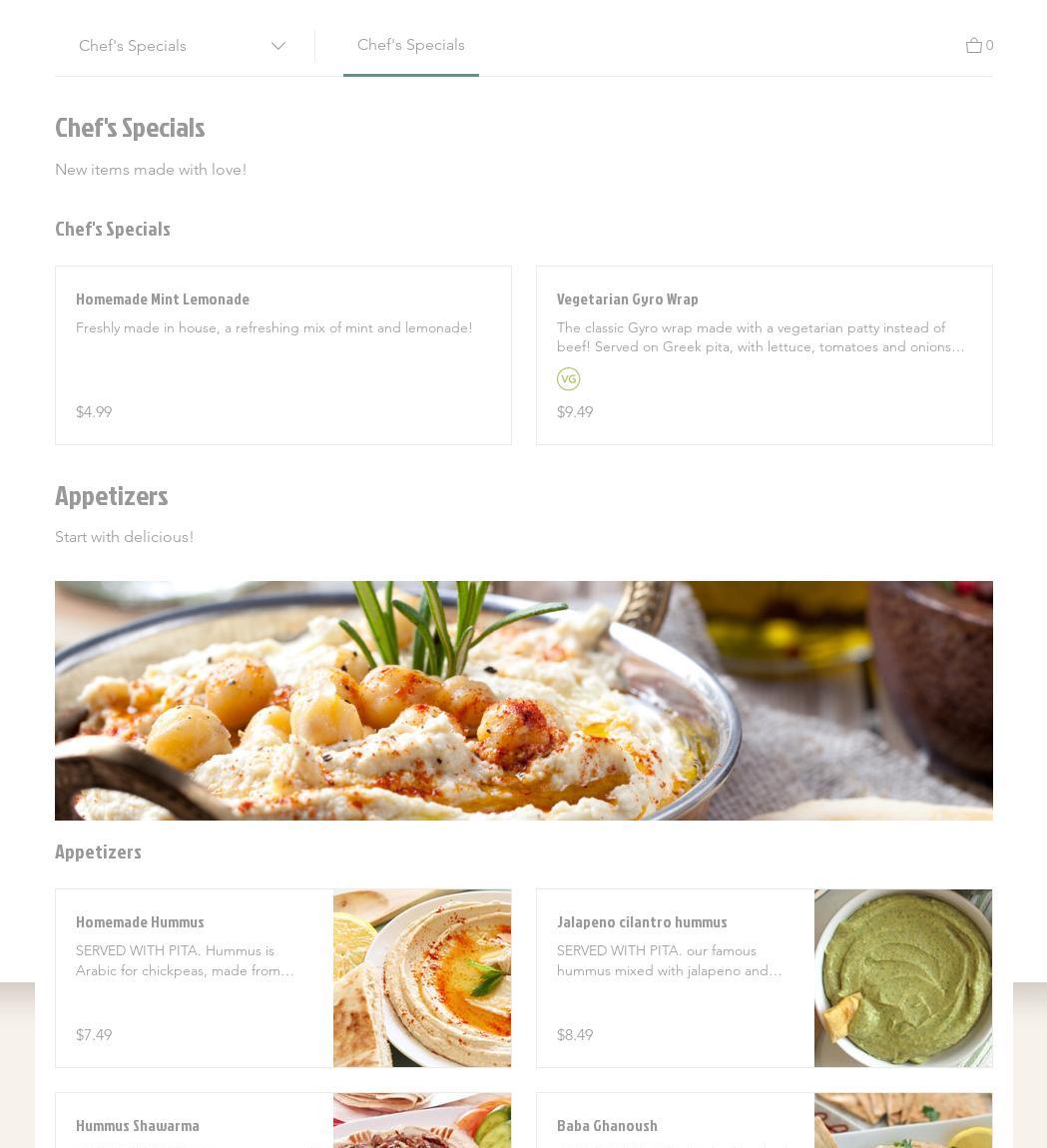Open the Homemade Hummus title
1047x1148 pixels.
pyautogui.click(x=140, y=922)
